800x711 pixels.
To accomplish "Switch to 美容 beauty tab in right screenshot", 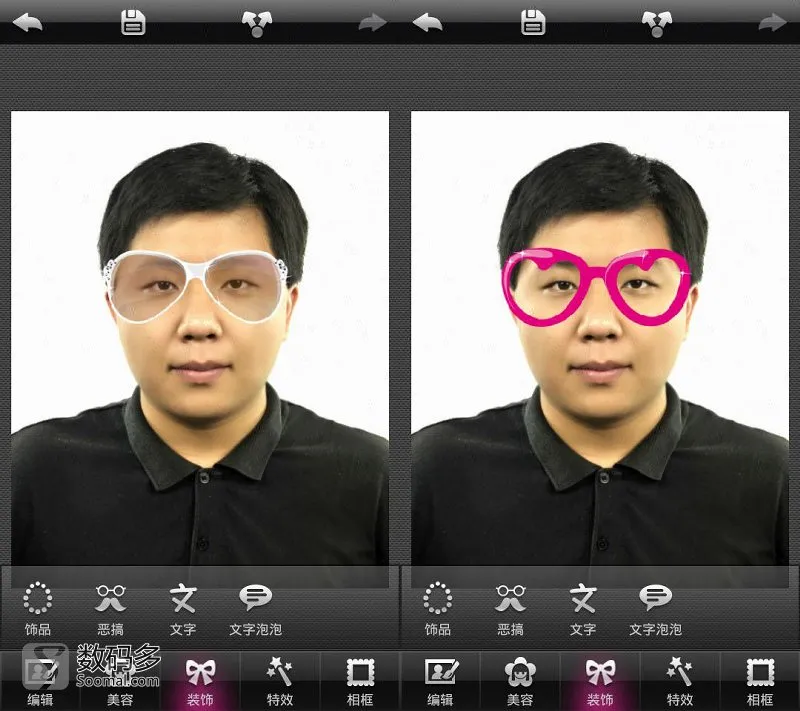I will 520,681.
